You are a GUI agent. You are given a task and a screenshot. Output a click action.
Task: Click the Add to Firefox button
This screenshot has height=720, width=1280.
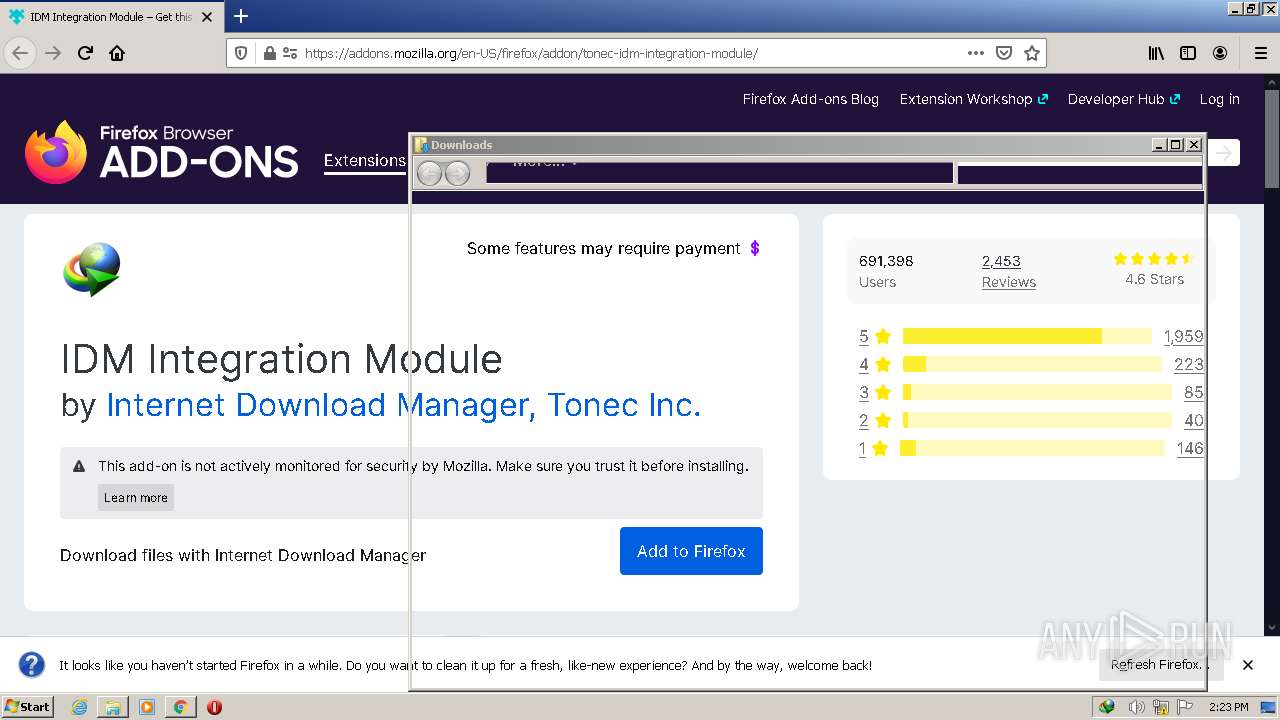click(x=691, y=551)
